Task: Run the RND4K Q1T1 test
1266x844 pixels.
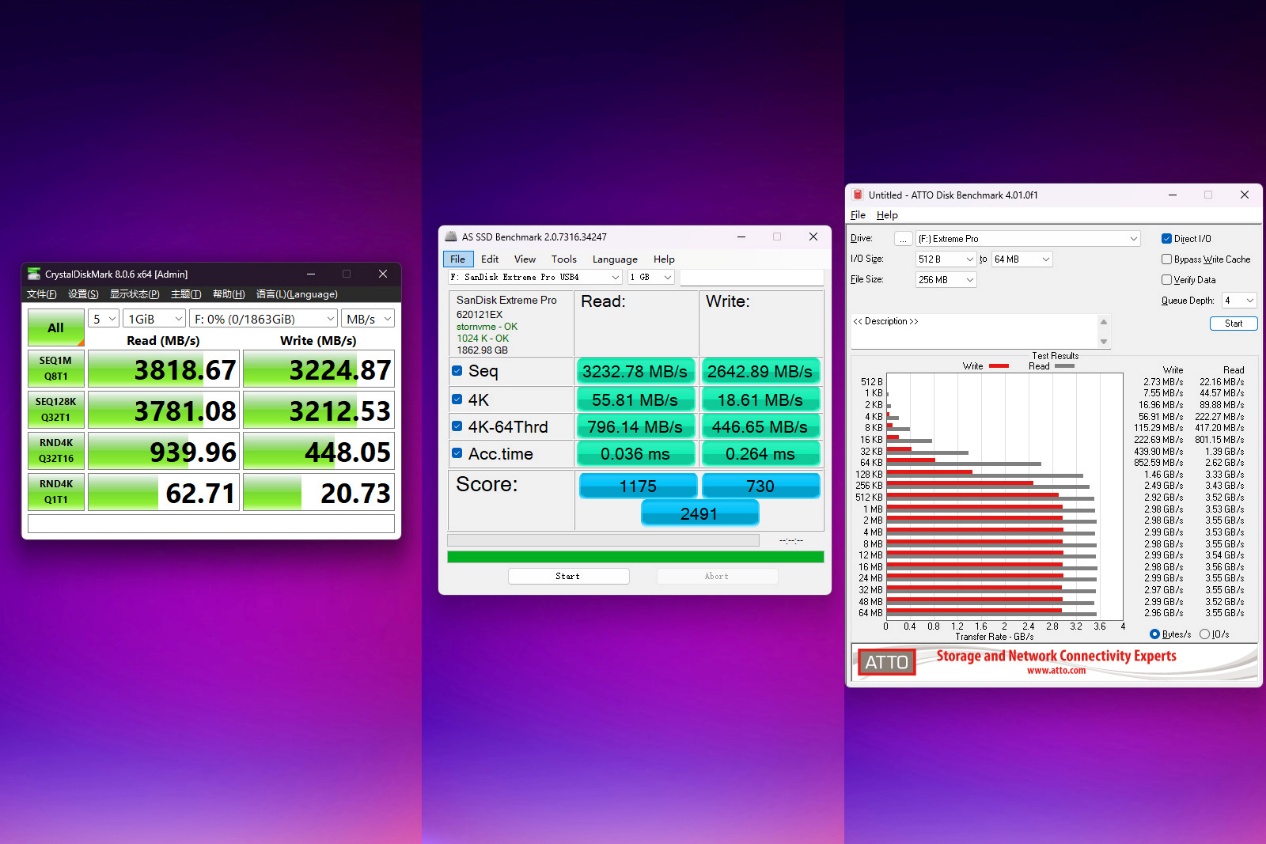Action: point(56,491)
